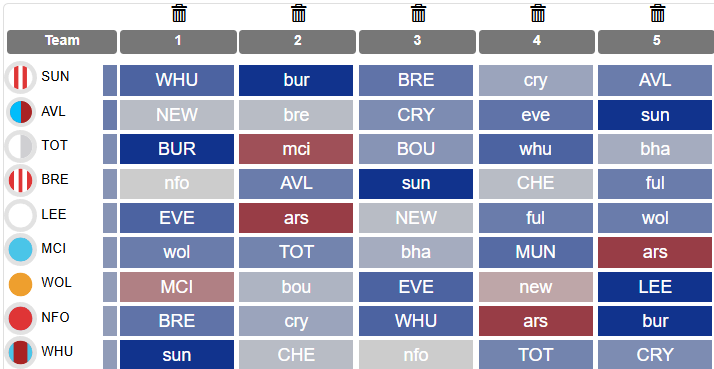Select the WHU team badge
The width and height of the screenshot is (714, 369).
pyautogui.click(x=20, y=353)
